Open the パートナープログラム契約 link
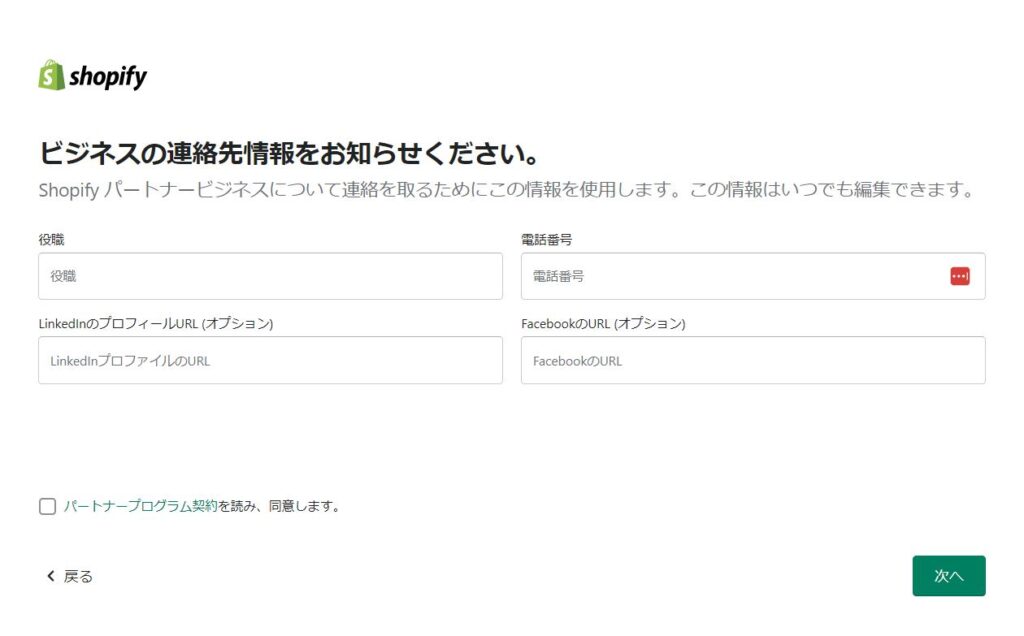This screenshot has width=1024, height=636. tap(140, 506)
